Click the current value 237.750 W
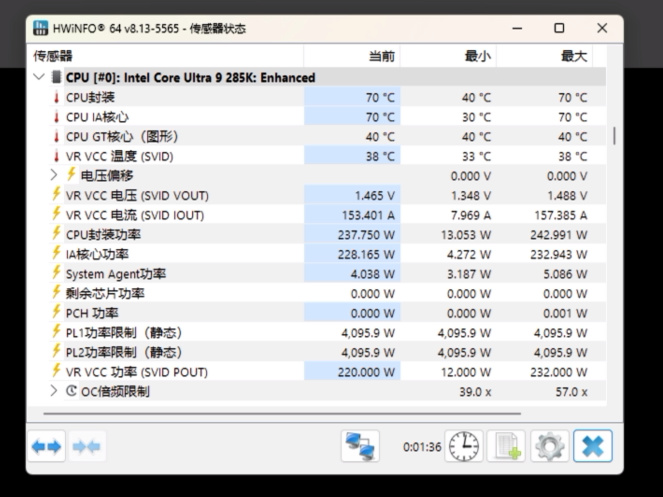 (366, 235)
